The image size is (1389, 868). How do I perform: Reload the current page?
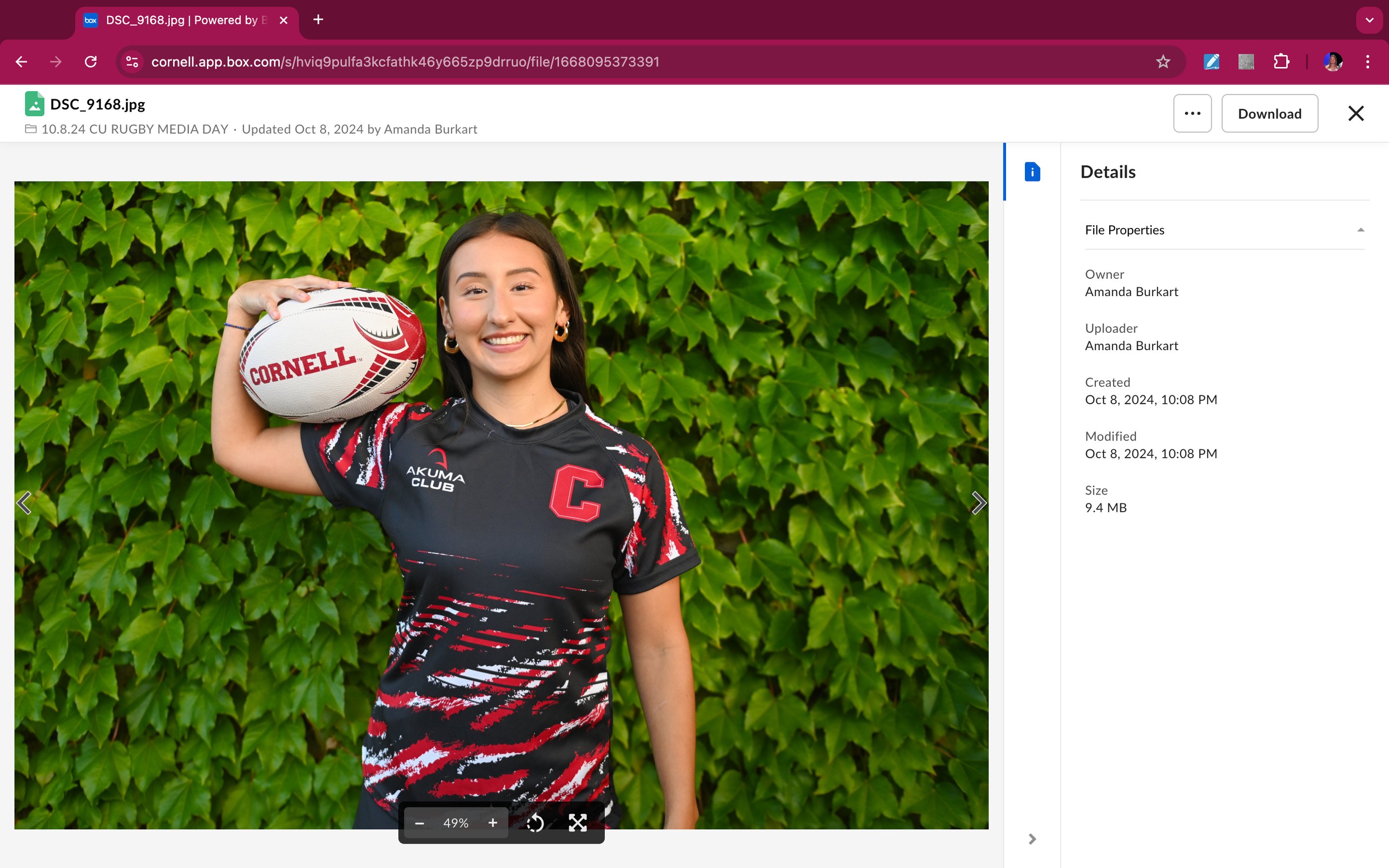tap(91, 62)
